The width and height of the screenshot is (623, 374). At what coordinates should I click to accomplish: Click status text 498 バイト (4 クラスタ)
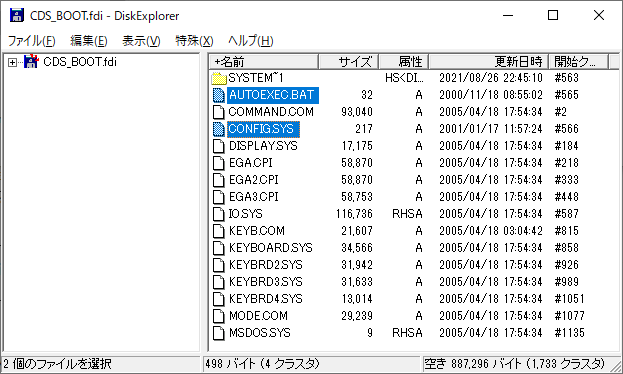click(262, 364)
